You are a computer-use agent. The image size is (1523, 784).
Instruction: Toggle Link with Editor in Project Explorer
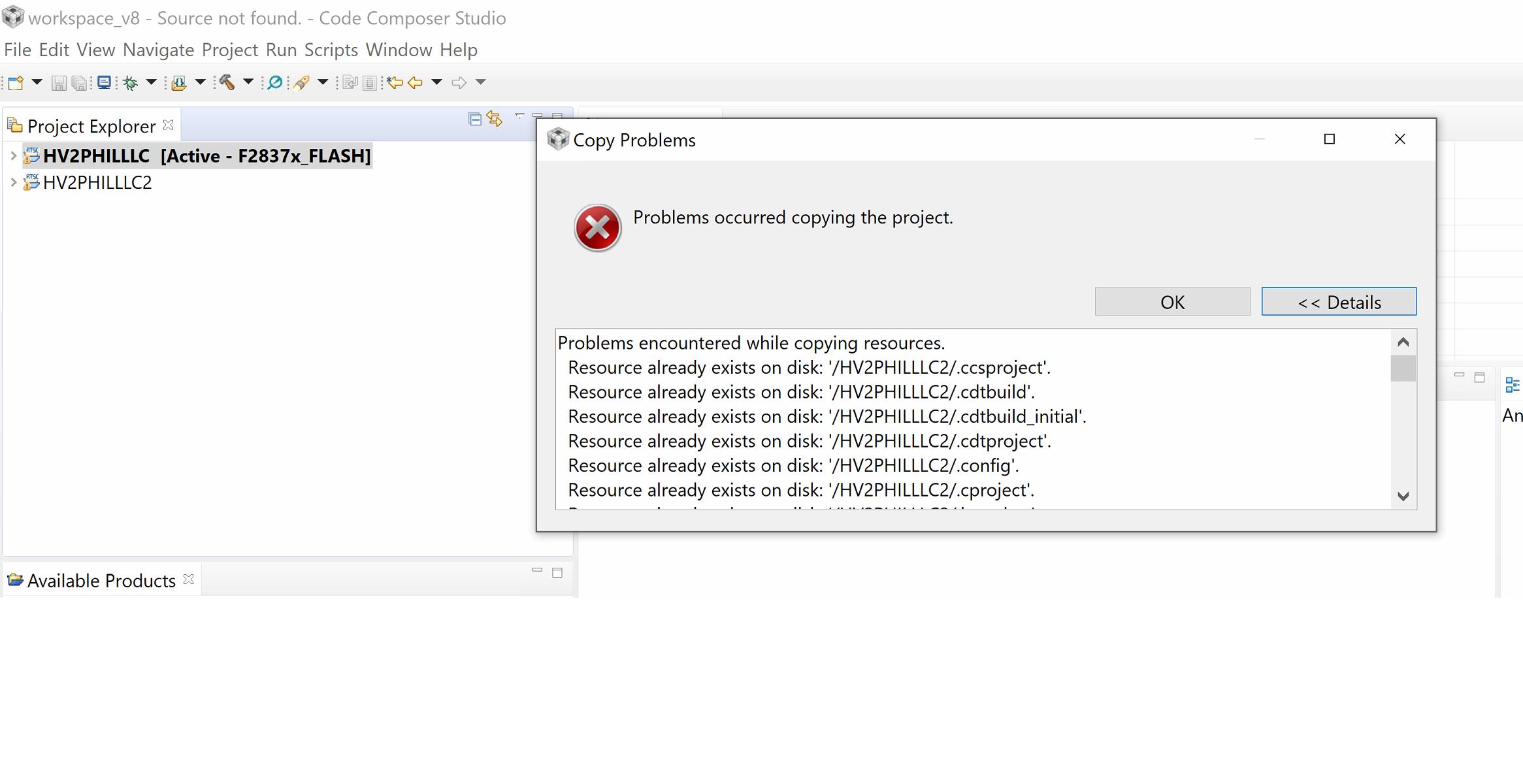point(495,119)
